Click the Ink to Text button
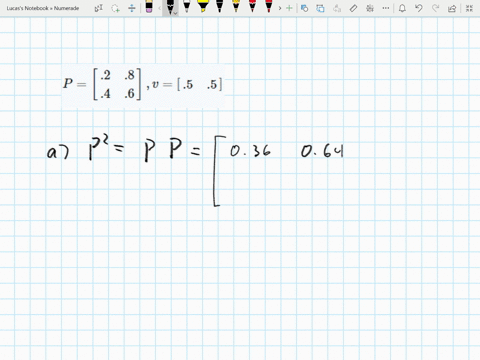Image resolution: width=480 pixels, height=360 pixels. (x=337, y=8)
